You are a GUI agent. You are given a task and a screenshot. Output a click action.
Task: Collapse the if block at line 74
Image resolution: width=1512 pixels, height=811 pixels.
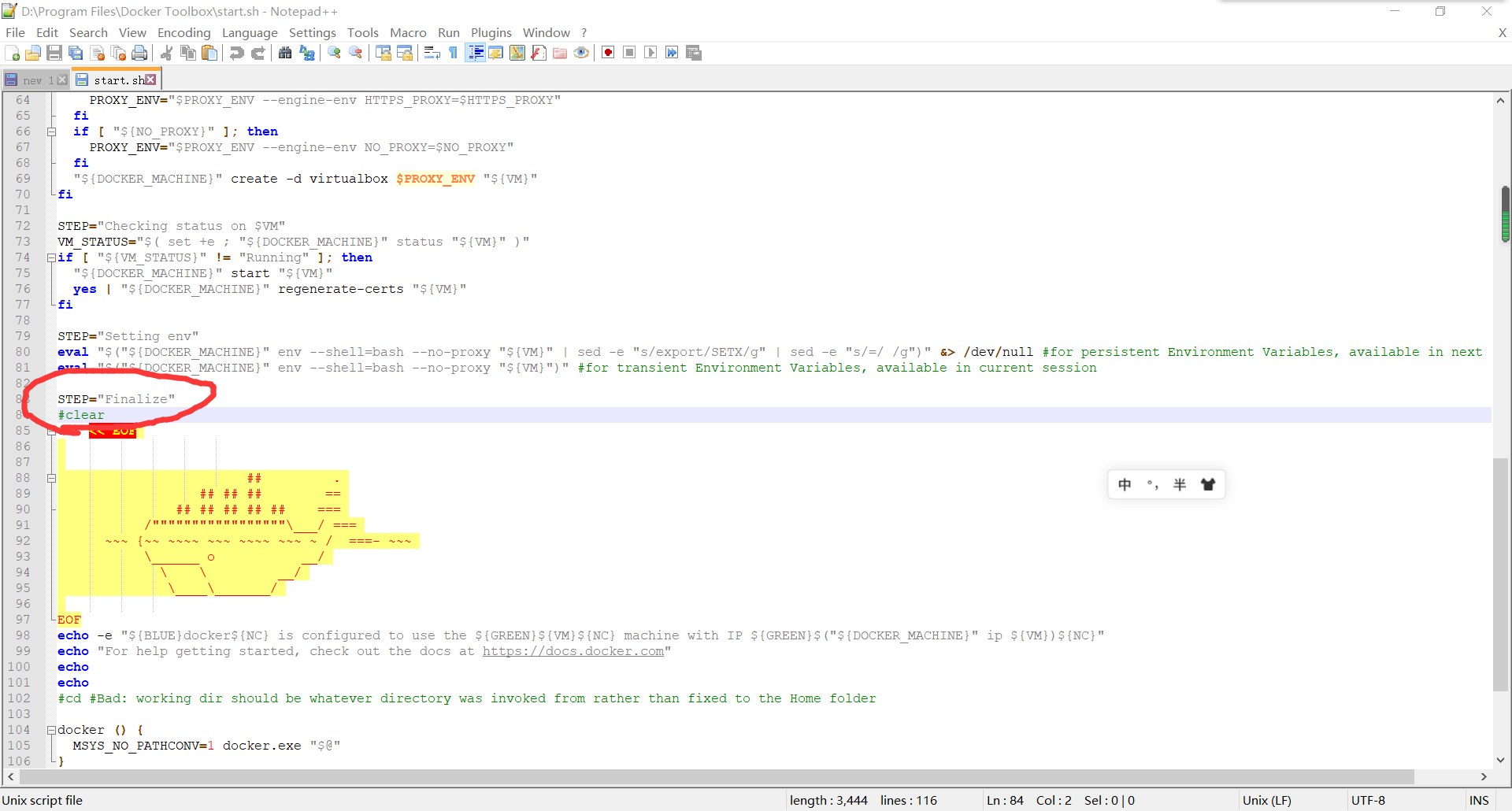[51, 257]
